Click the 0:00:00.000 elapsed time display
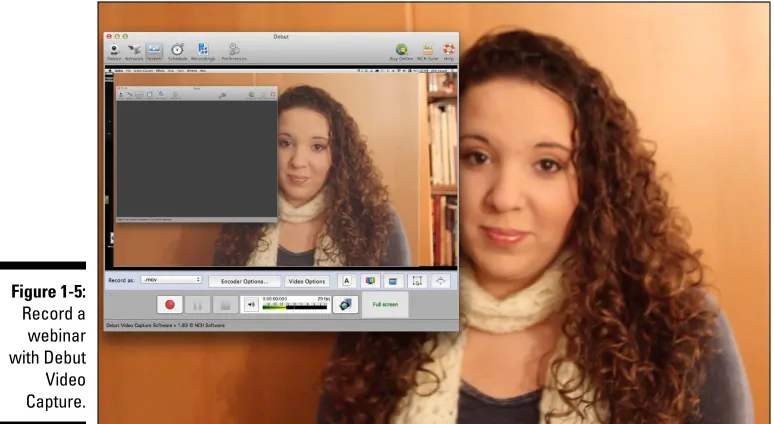This screenshot has width=774, height=424. (x=274, y=299)
